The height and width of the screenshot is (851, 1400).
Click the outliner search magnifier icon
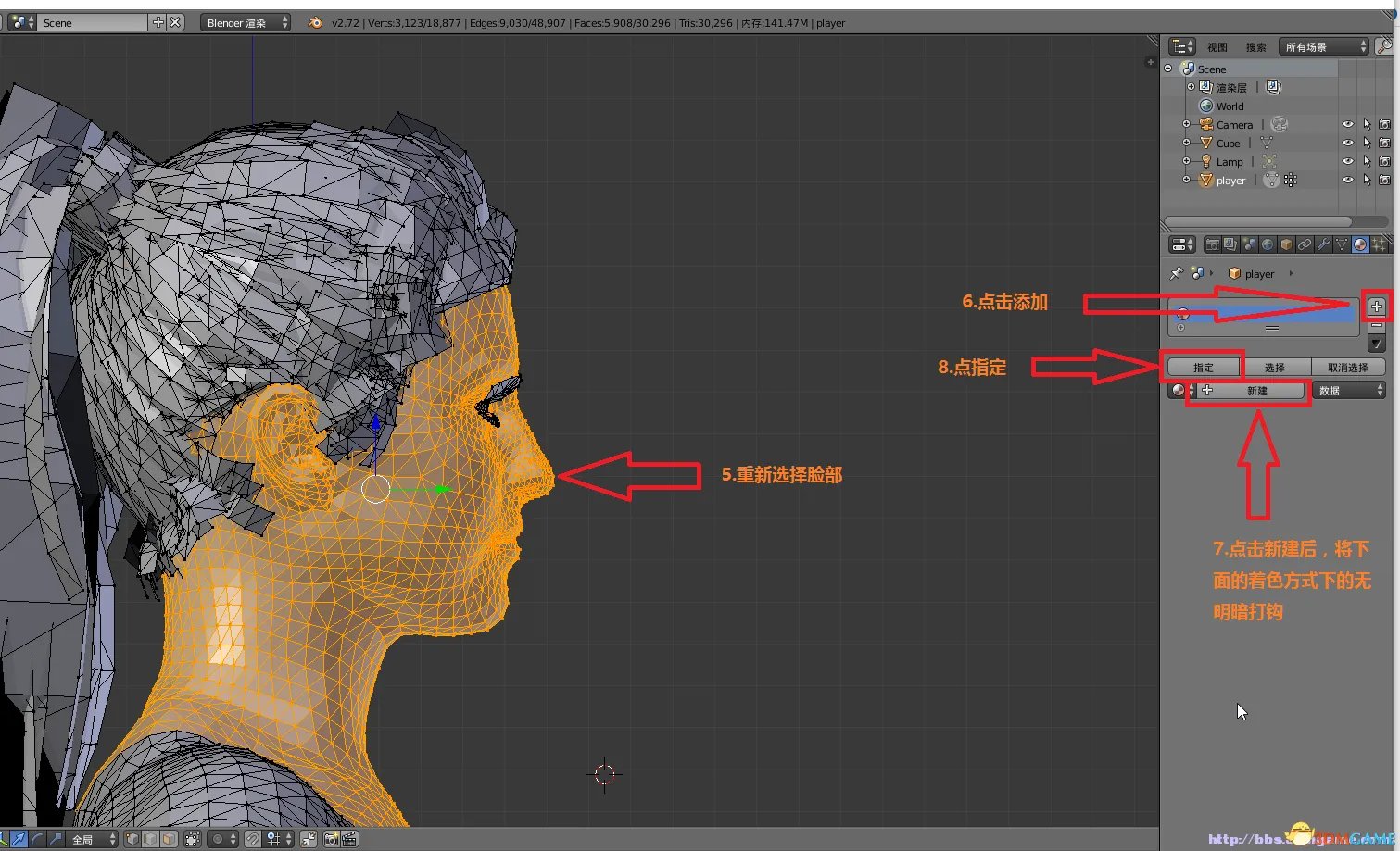coord(1383,46)
